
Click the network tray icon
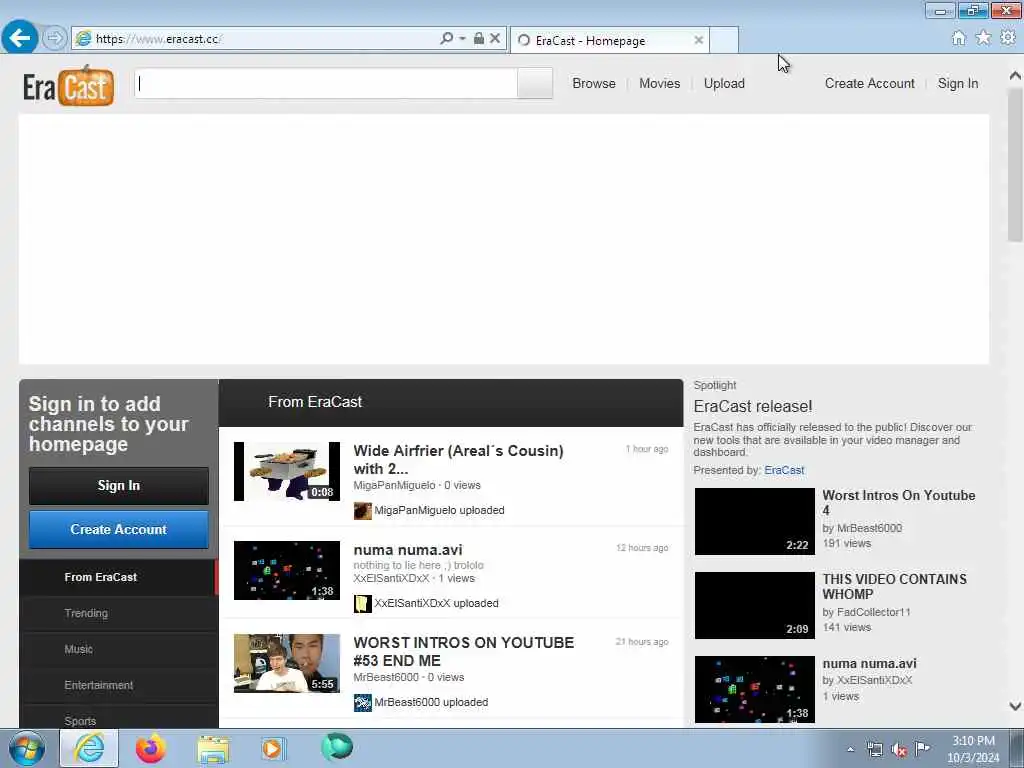point(874,749)
